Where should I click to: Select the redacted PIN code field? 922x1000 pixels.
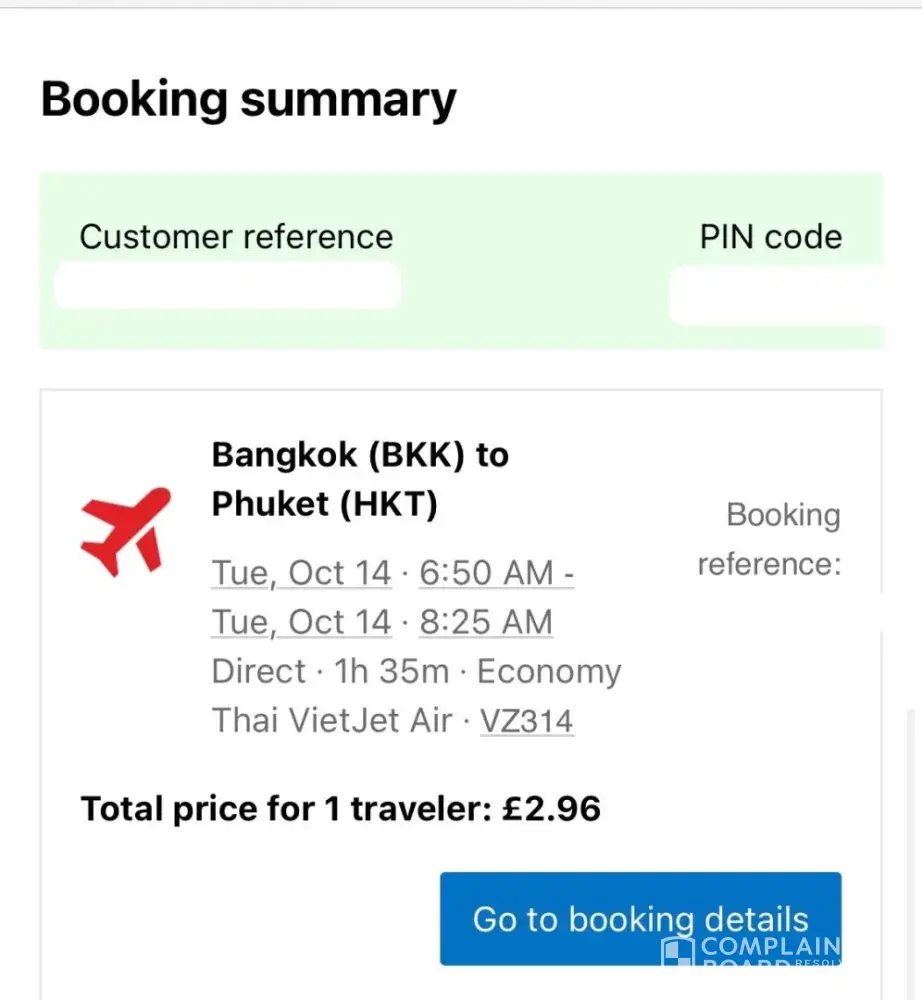coord(776,296)
